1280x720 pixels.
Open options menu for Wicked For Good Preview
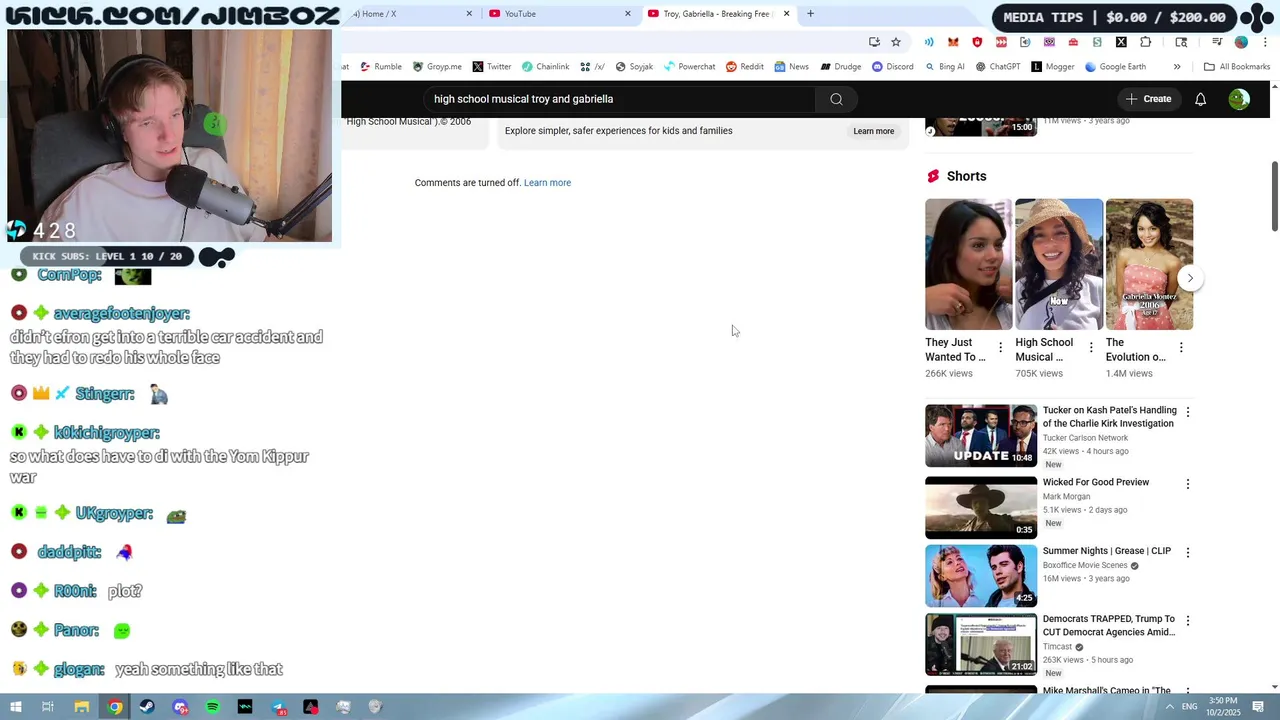tap(1188, 484)
